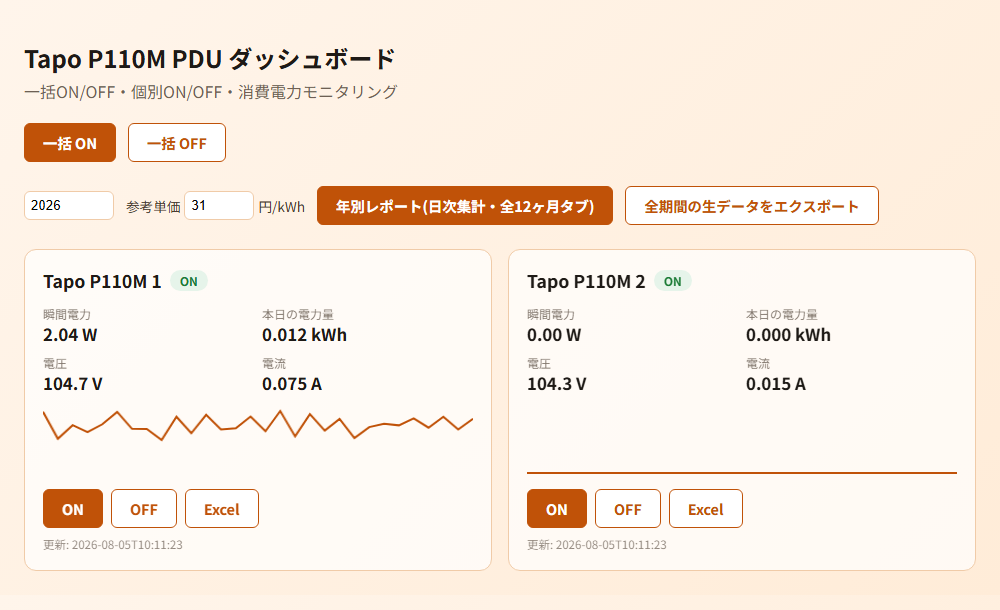Download Excel for Tapo P110M 1
Viewport: 1000px width, 610px height.
pyautogui.click(x=222, y=509)
